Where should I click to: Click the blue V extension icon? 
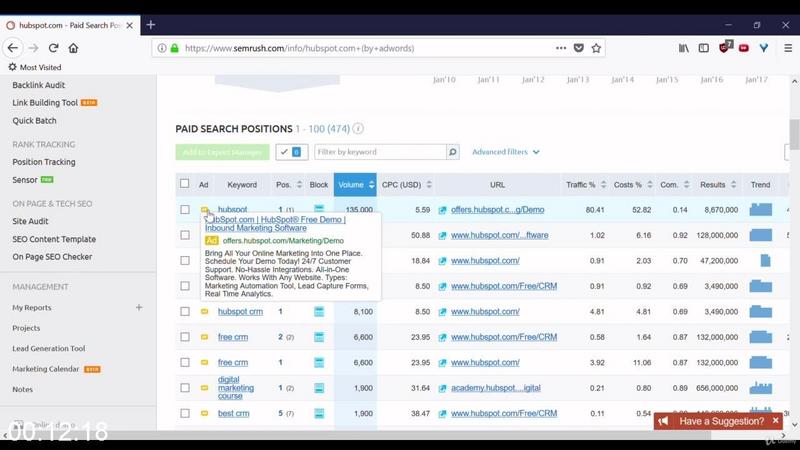[x=764, y=48]
